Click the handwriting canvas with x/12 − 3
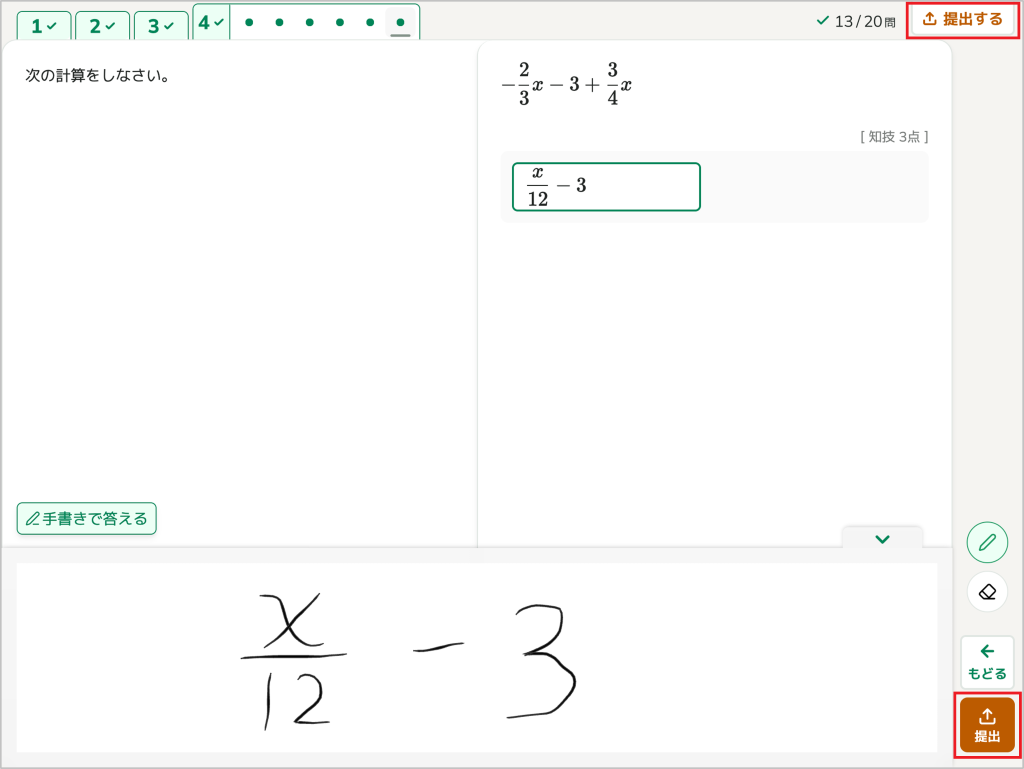This screenshot has width=1024, height=769. click(x=477, y=657)
